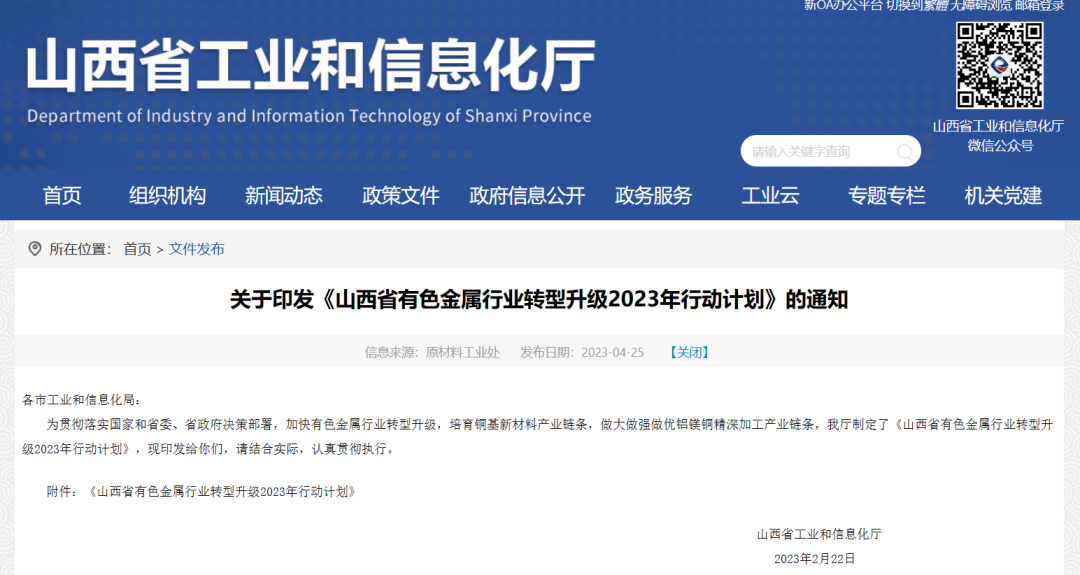
Task: Open the 组织机构 navigation menu
Action: [167, 196]
